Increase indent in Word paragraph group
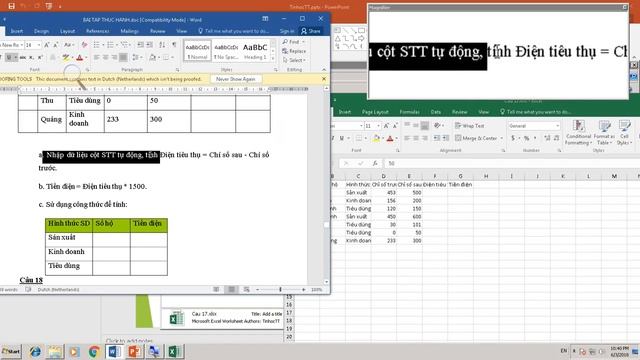The image size is (640, 360). pyautogui.click(x=150, y=45)
